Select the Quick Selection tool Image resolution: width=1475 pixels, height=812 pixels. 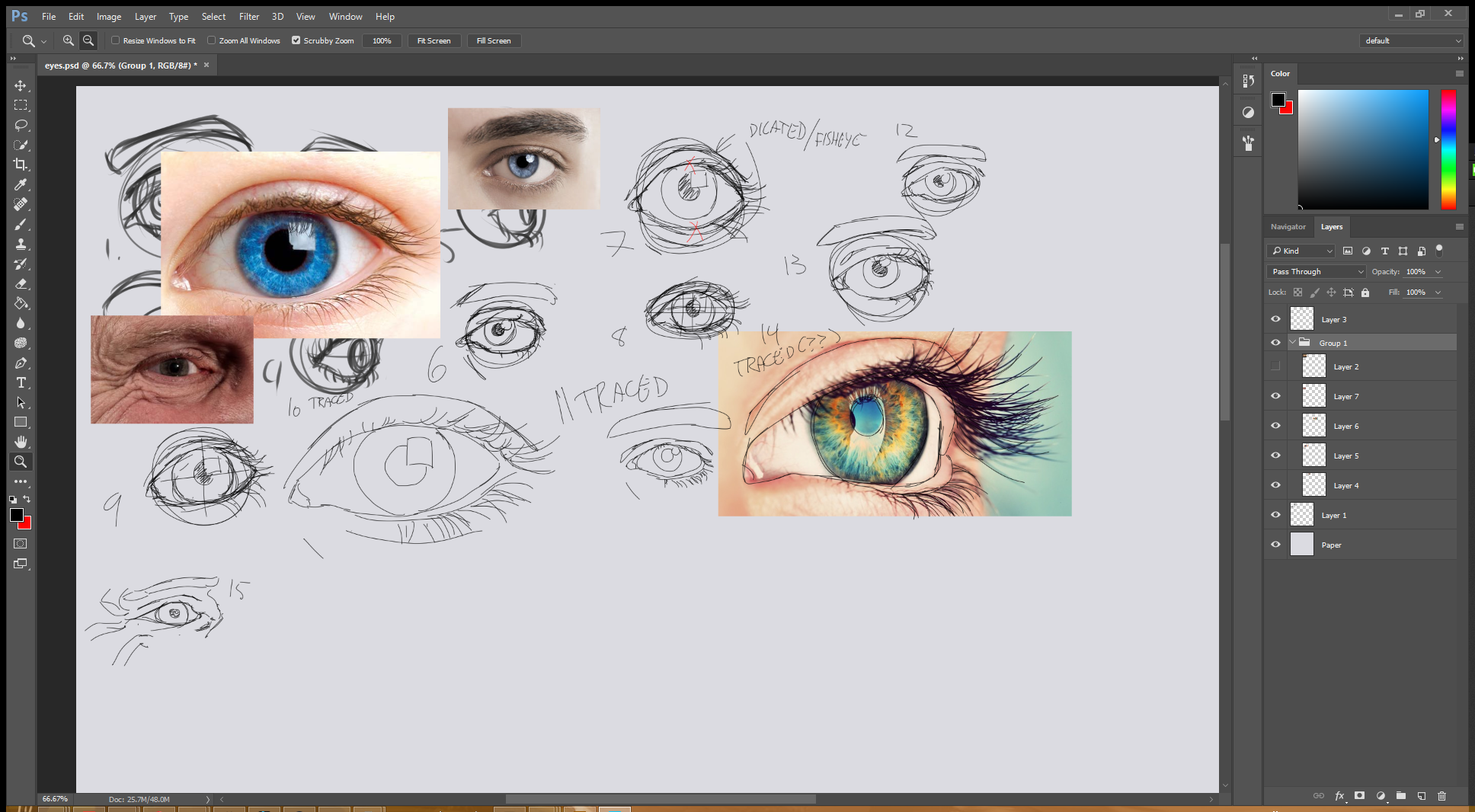pyautogui.click(x=21, y=145)
